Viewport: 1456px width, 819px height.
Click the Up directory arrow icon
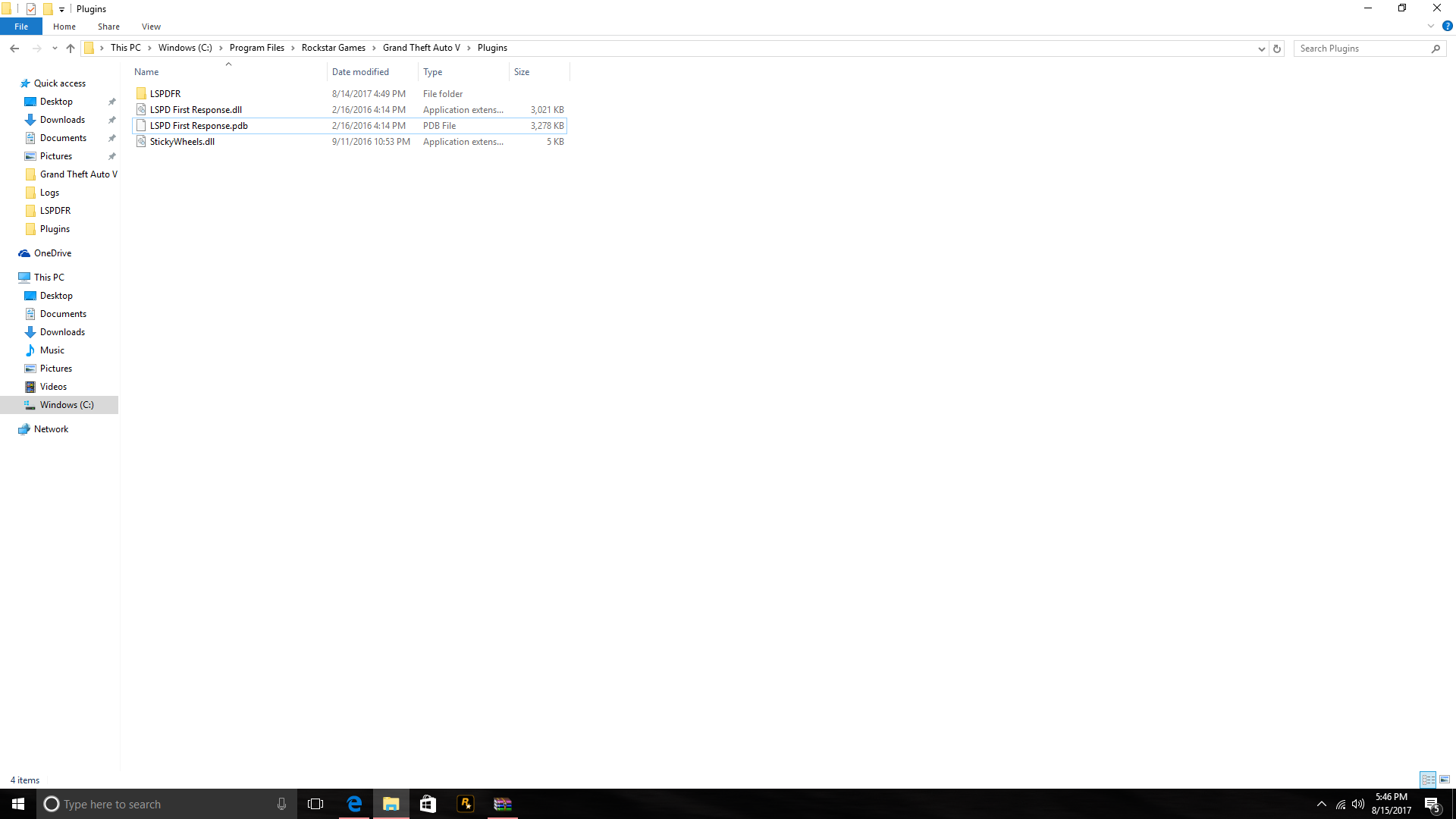point(71,49)
